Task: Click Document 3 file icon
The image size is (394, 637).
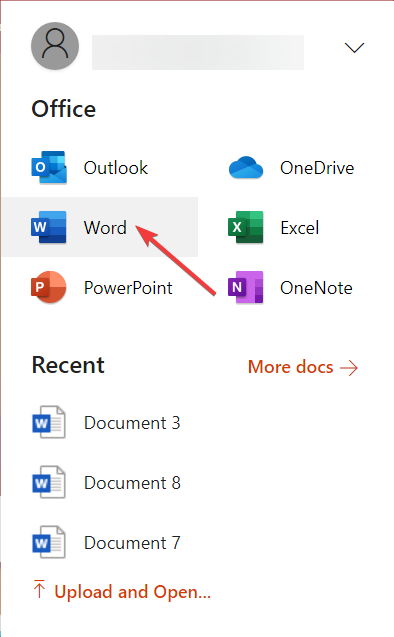Action: tap(49, 422)
